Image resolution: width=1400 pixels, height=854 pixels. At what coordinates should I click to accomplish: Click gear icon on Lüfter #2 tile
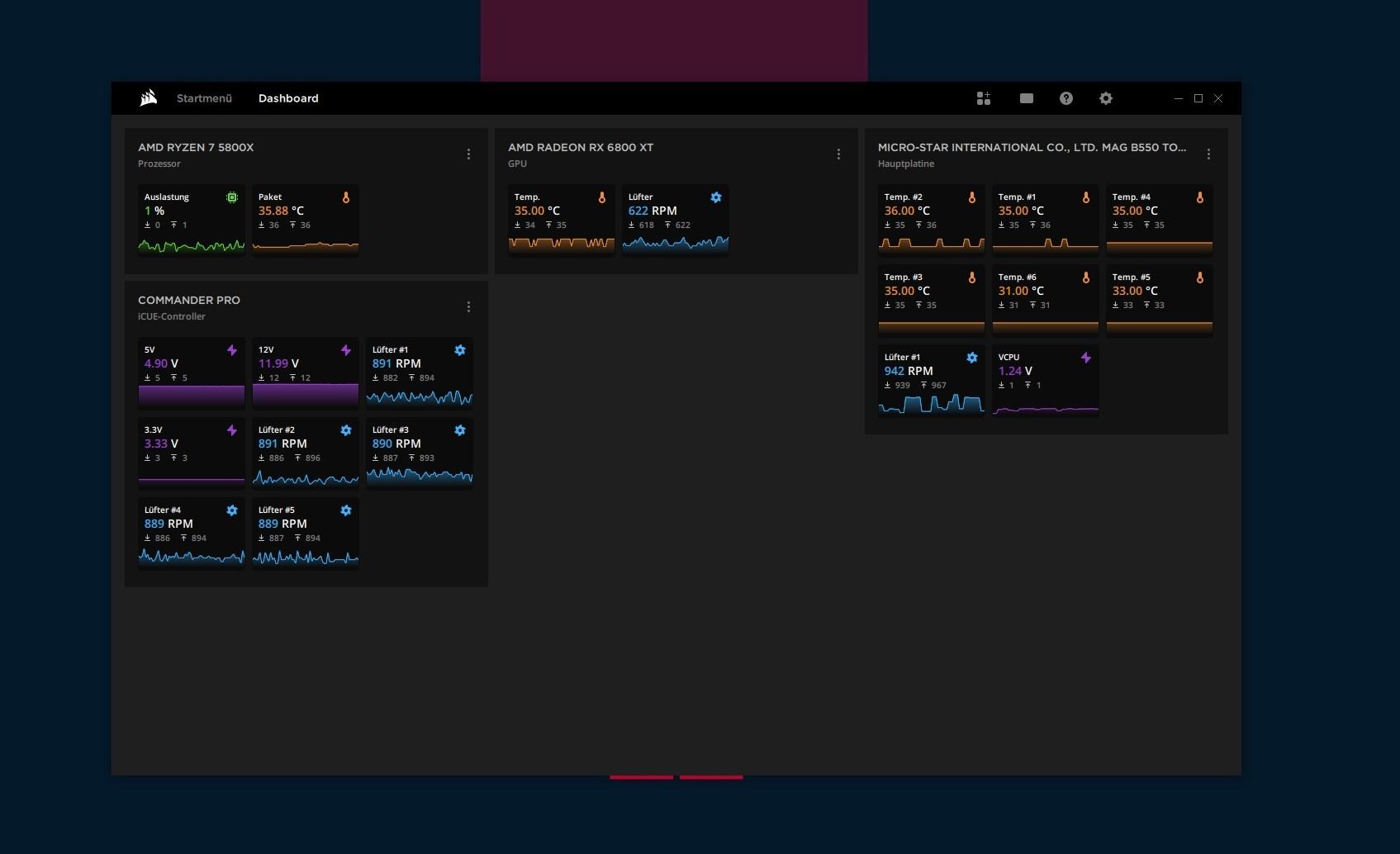(x=346, y=430)
